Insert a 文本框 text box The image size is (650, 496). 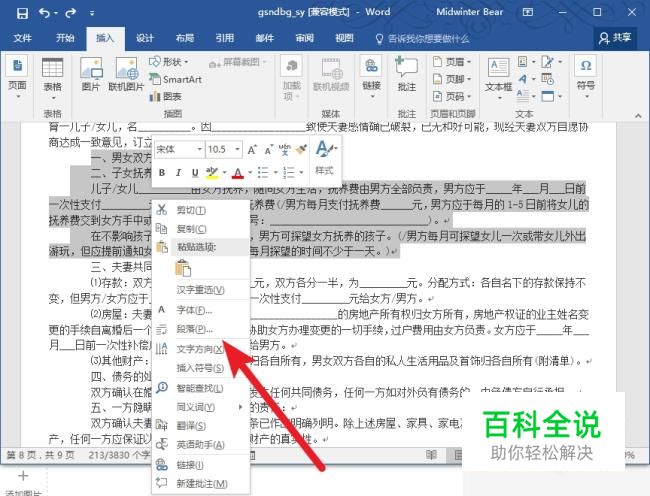pyautogui.click(x=498, y=79)
